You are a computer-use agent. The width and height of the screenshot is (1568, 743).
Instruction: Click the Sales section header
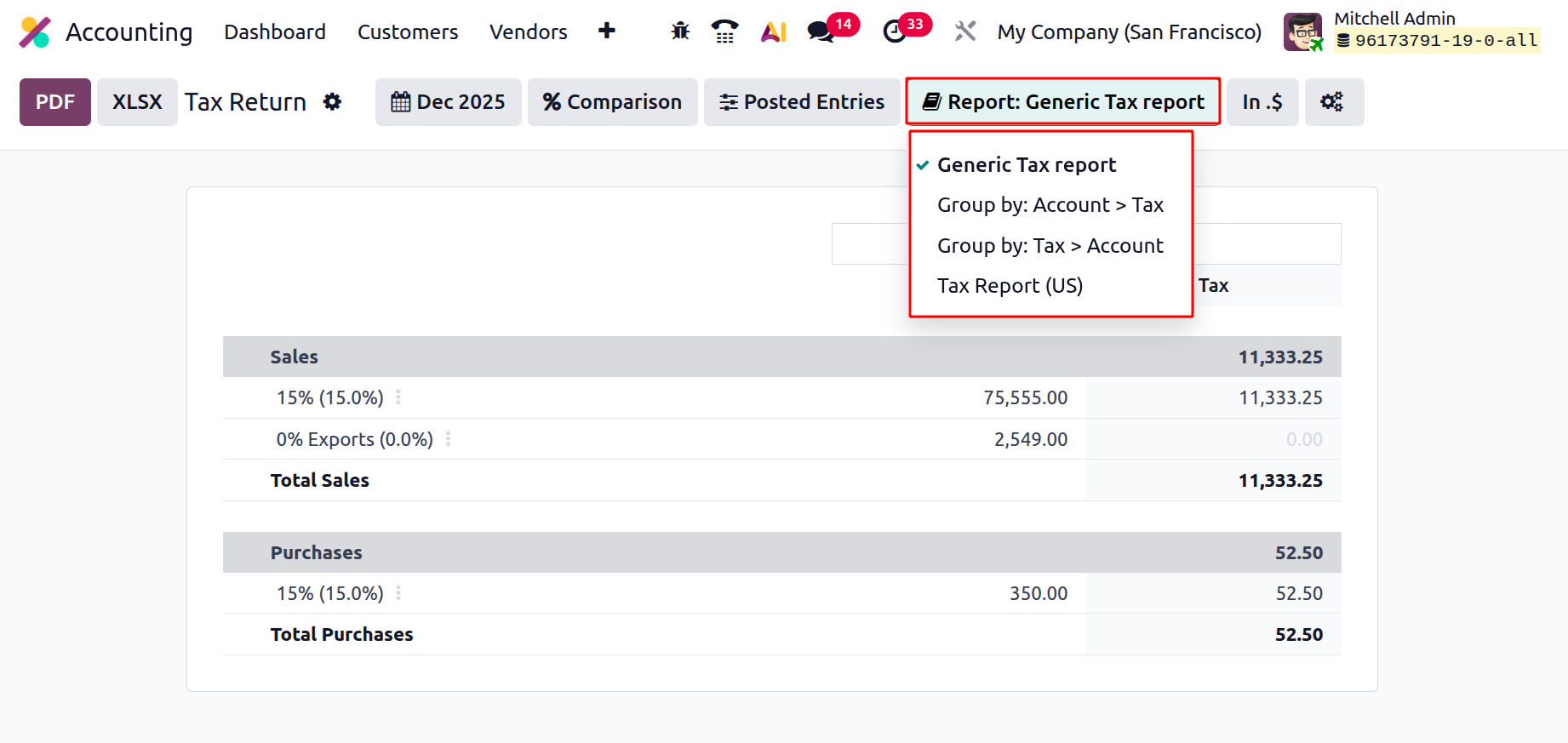point(781,357)
